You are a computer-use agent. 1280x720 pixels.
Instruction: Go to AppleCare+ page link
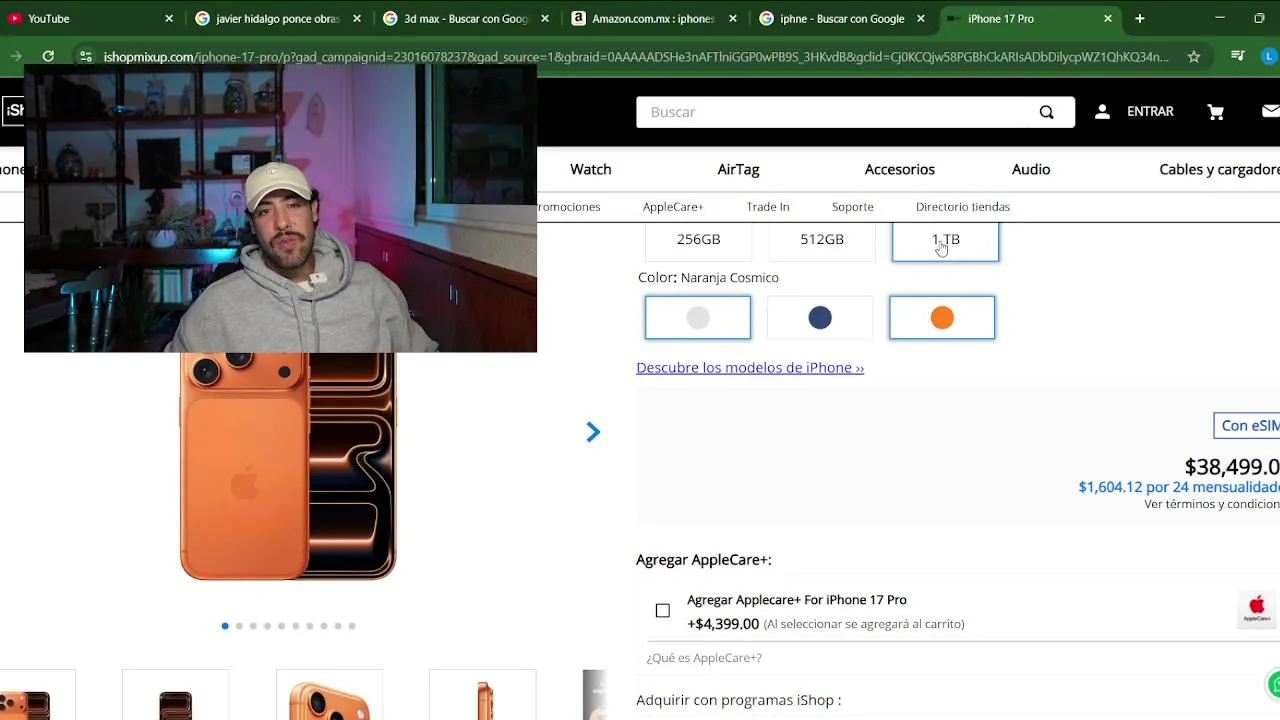[673, 207]
